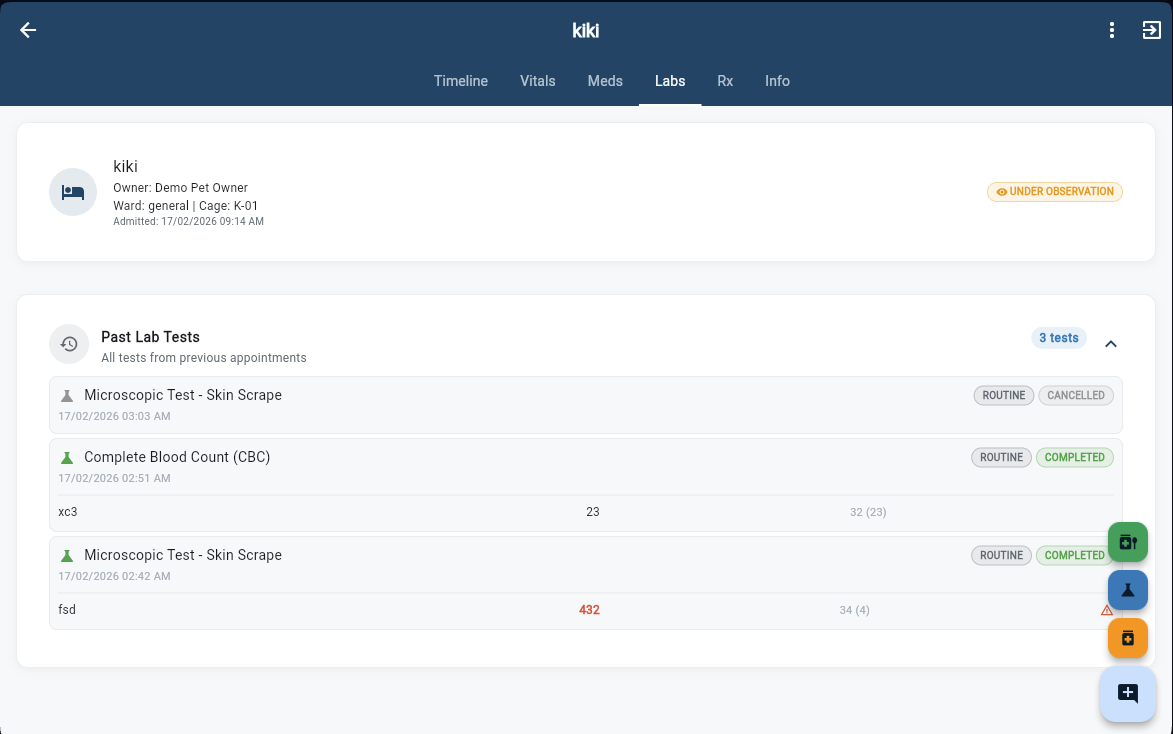Open the three-dot overflow menu
Image resolution: width=1173 pixels, height=734 pixels.
click(x=1111, y=29)
